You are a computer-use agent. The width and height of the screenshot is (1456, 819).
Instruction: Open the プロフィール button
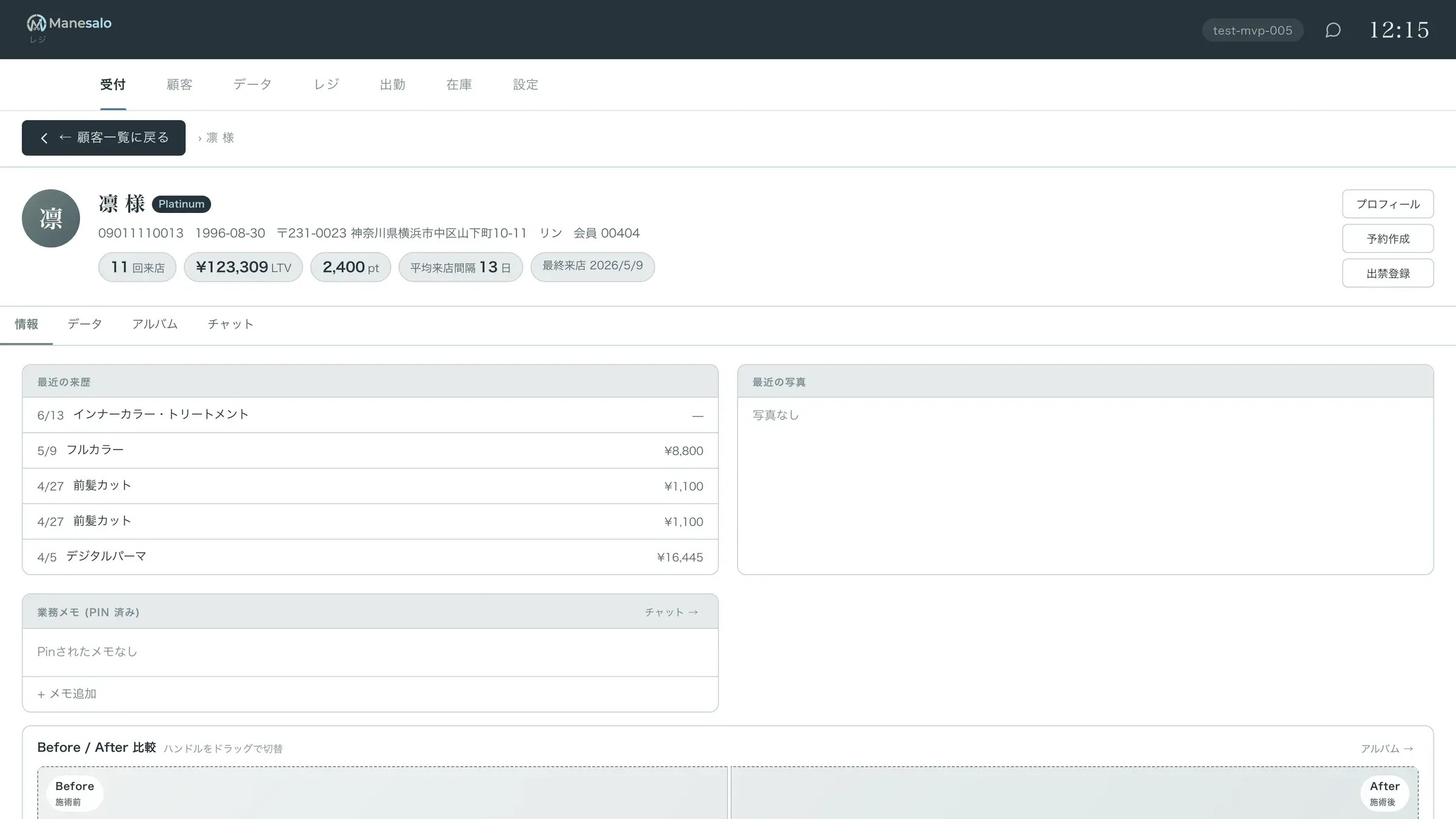click(1388, 204)
